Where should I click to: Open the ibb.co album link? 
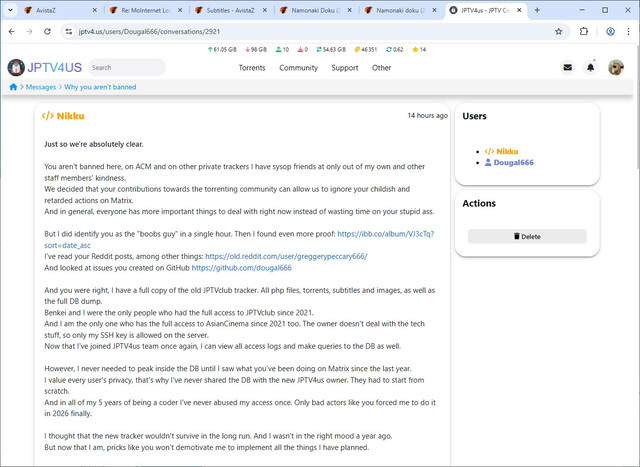point(385,234)
